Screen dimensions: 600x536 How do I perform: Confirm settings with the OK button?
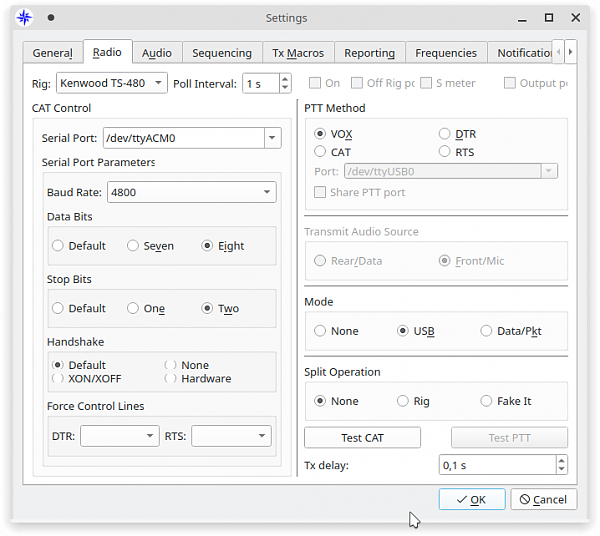(x=471, y=499)
